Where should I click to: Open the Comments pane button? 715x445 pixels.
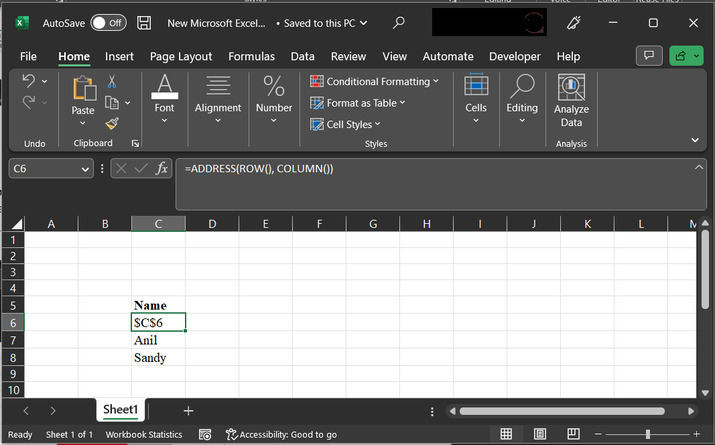point(648,56)
